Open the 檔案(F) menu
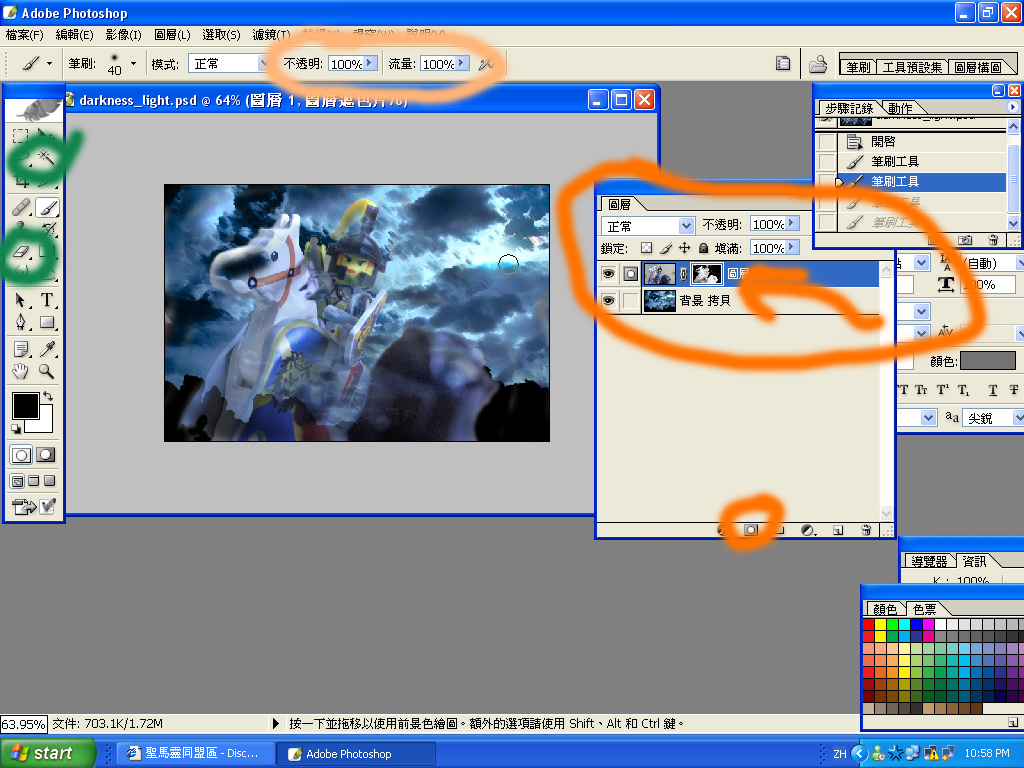Viewport: 1024px width, 768px height. point(24,35)
